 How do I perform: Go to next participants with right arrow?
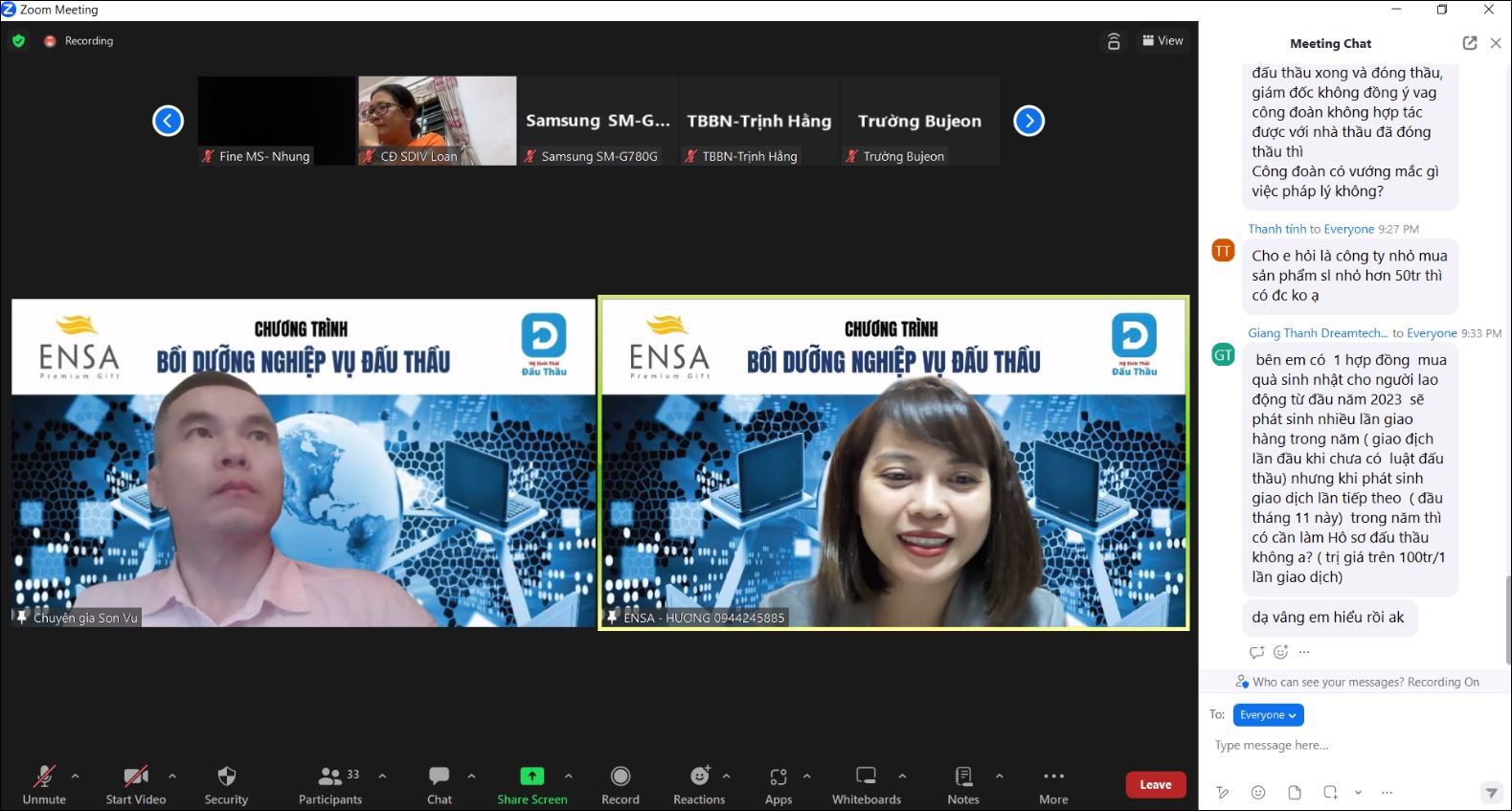tap(1028, 121)
